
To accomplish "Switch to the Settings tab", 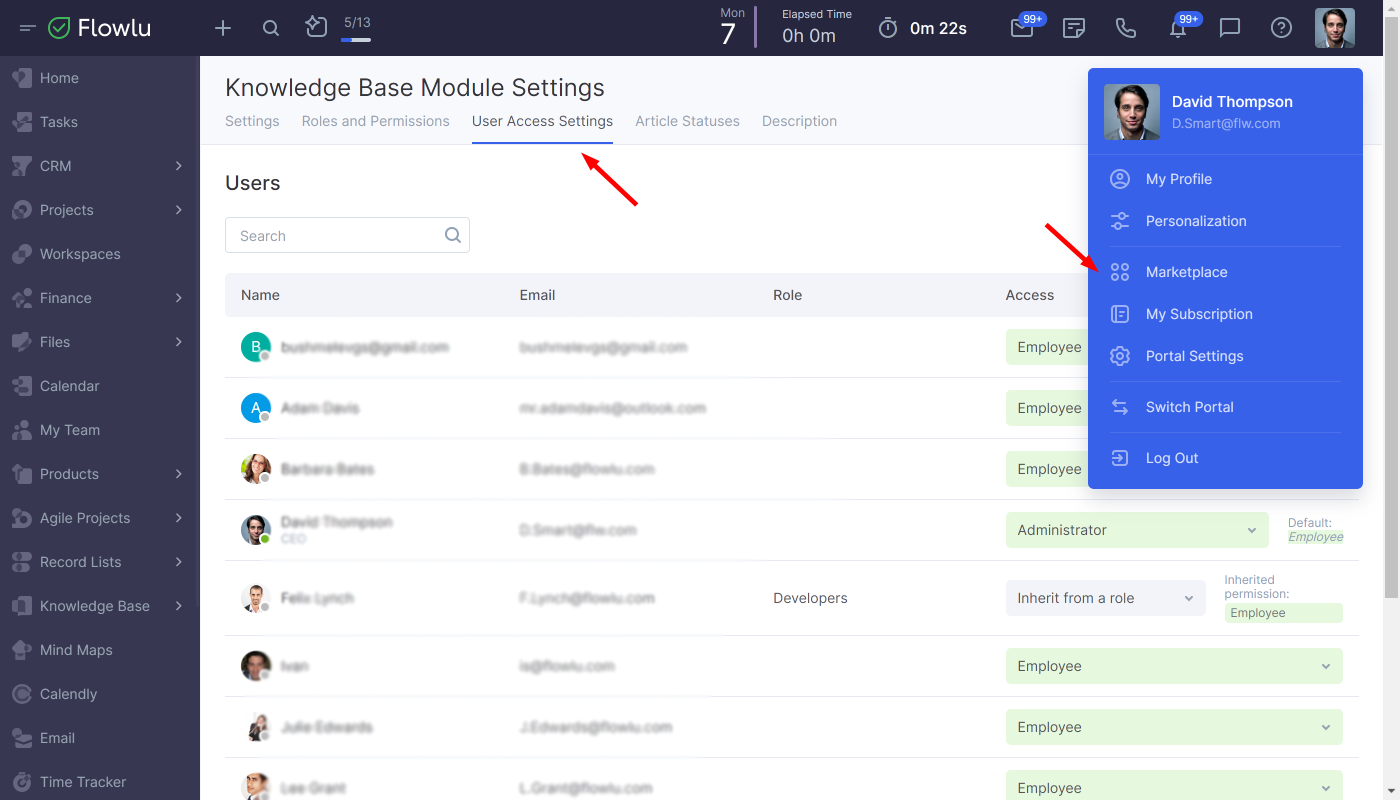I will 252,121.
